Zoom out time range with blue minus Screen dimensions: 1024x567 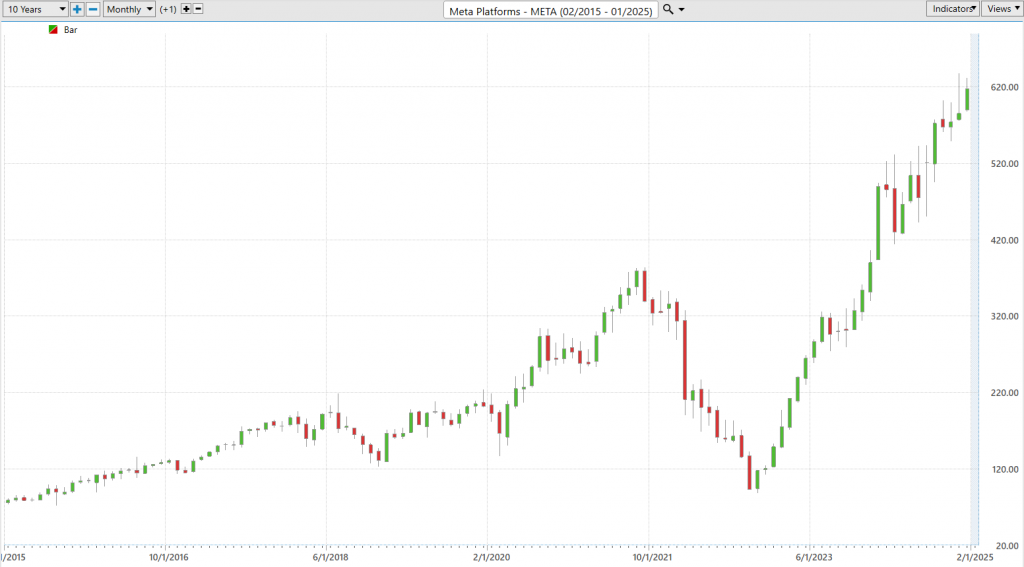click(93, 9)
